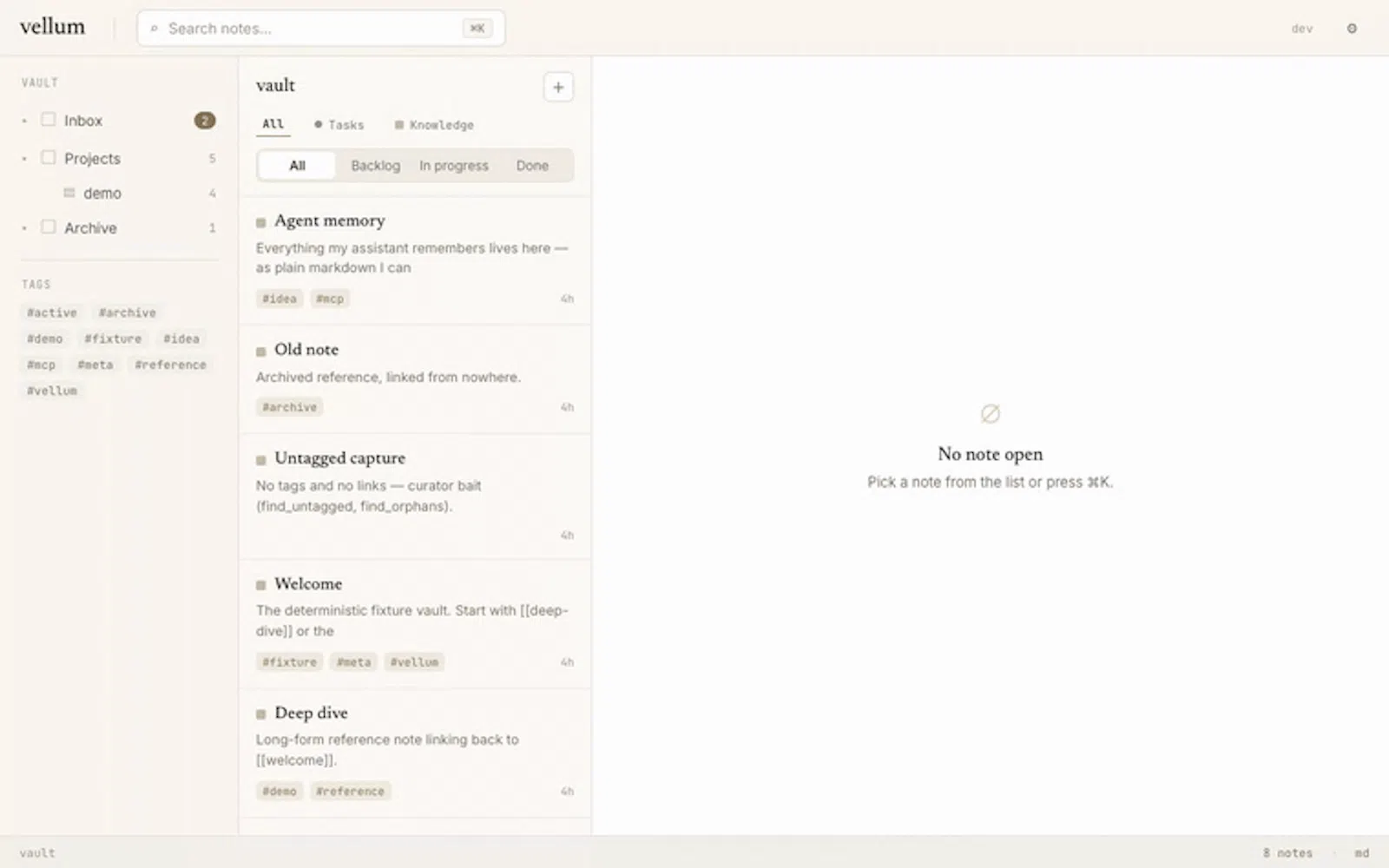
Task: Filter by #demo tag in sidebar
Action: pos(44,339)
